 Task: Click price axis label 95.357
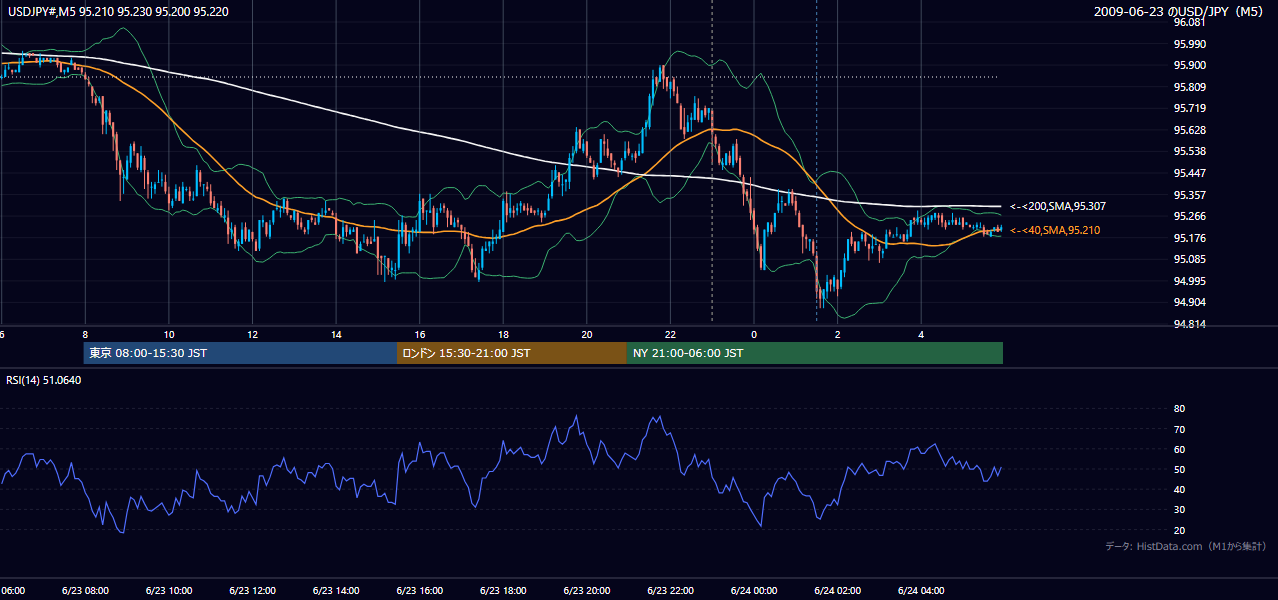pyautogui.click(x=1192, y=195)
